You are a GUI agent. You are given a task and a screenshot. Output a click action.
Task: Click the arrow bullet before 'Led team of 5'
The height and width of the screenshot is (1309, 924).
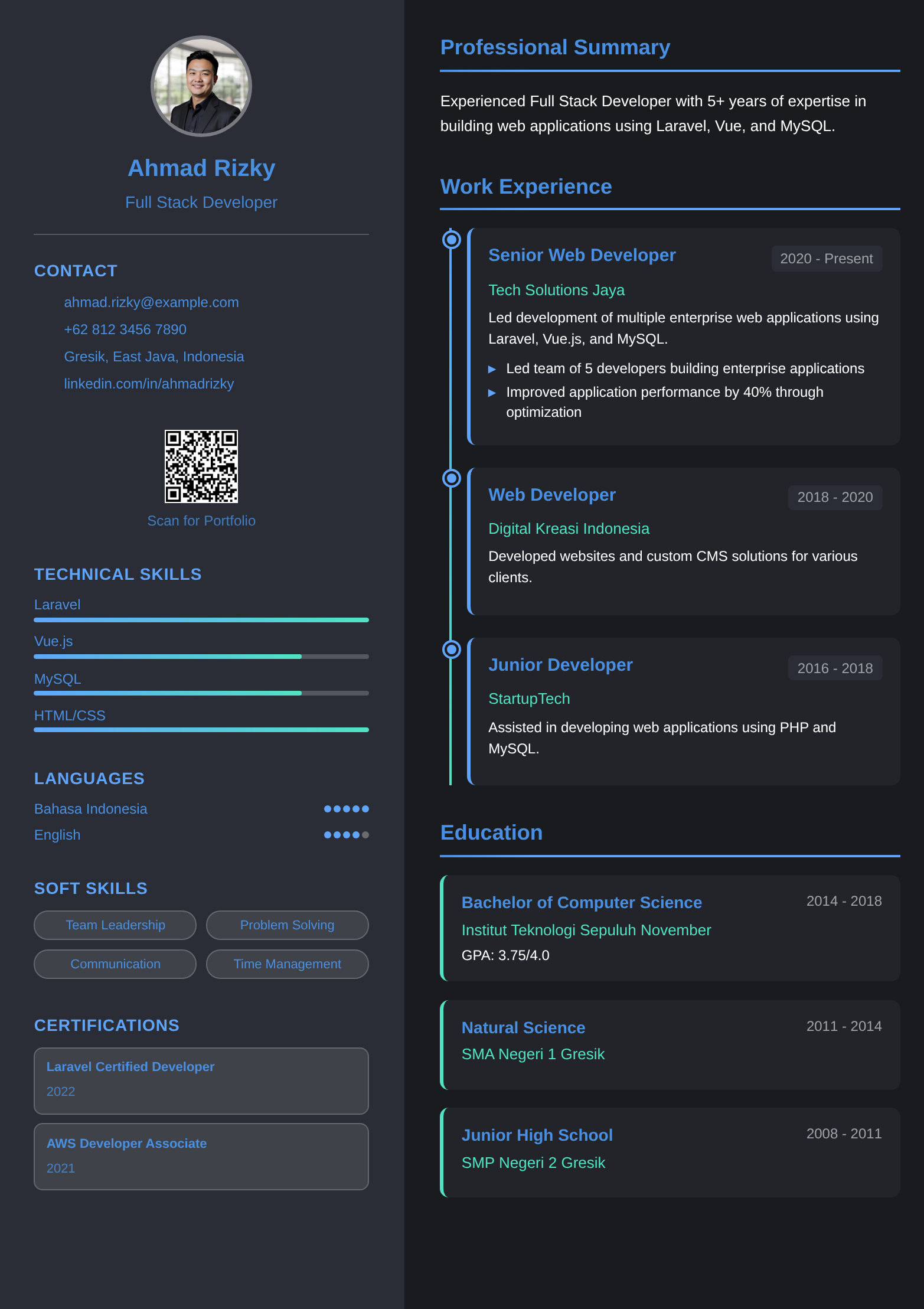coord(492,370)
